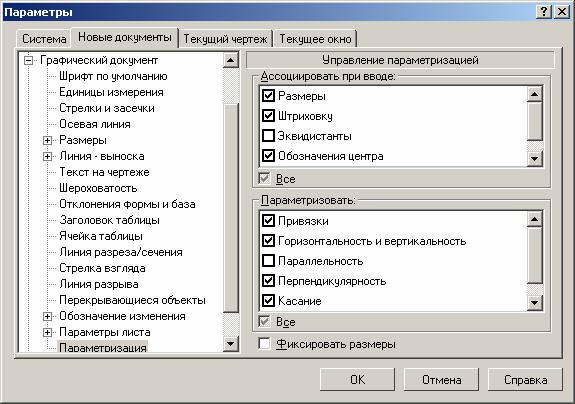Click the Обозначение изменения label
The height and width of the screenshot is (404, 575).
[122, 316]
